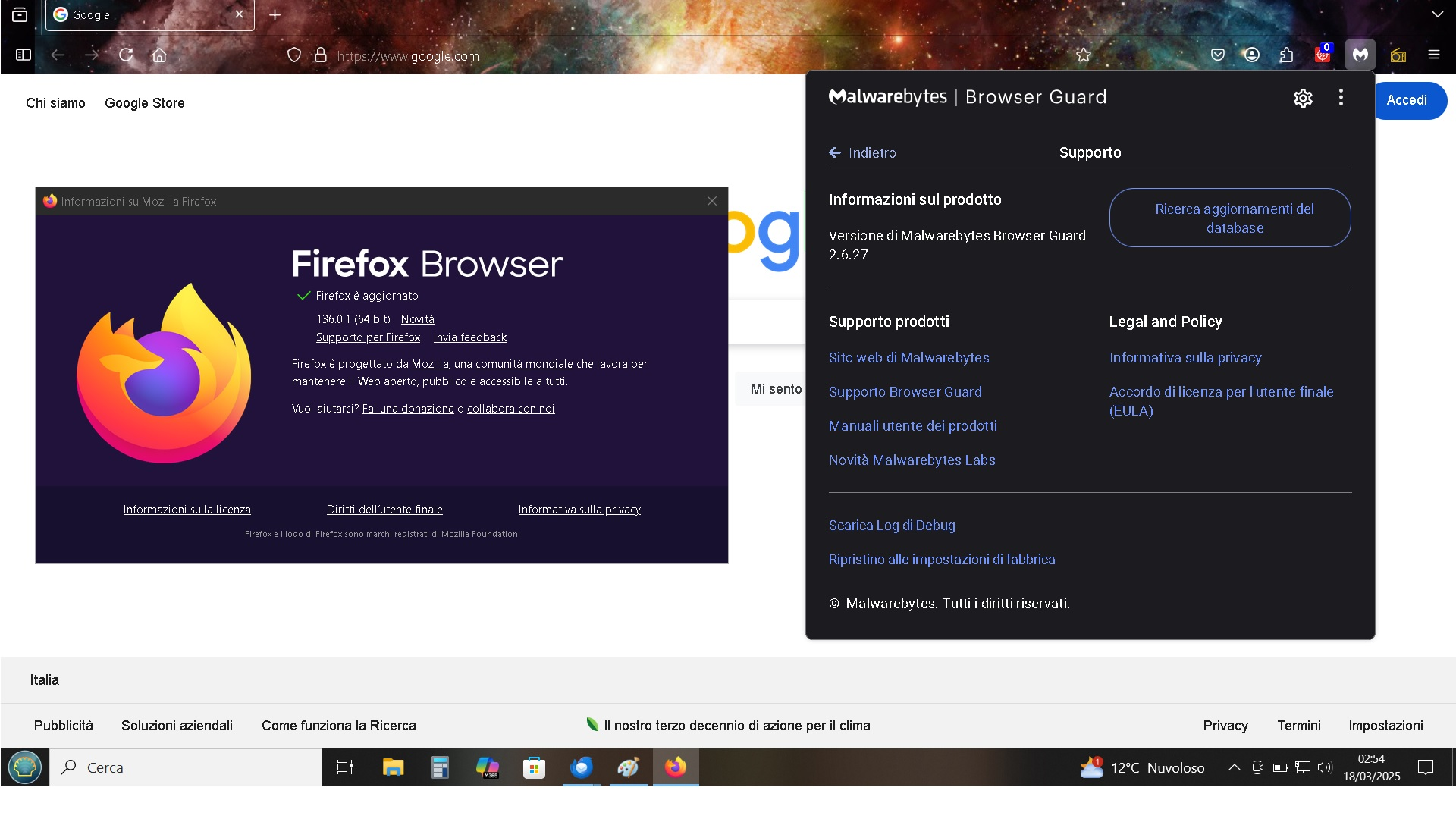Open Supporto Browser Guard link
This screenshot has width=1456, height=819.
905,391
